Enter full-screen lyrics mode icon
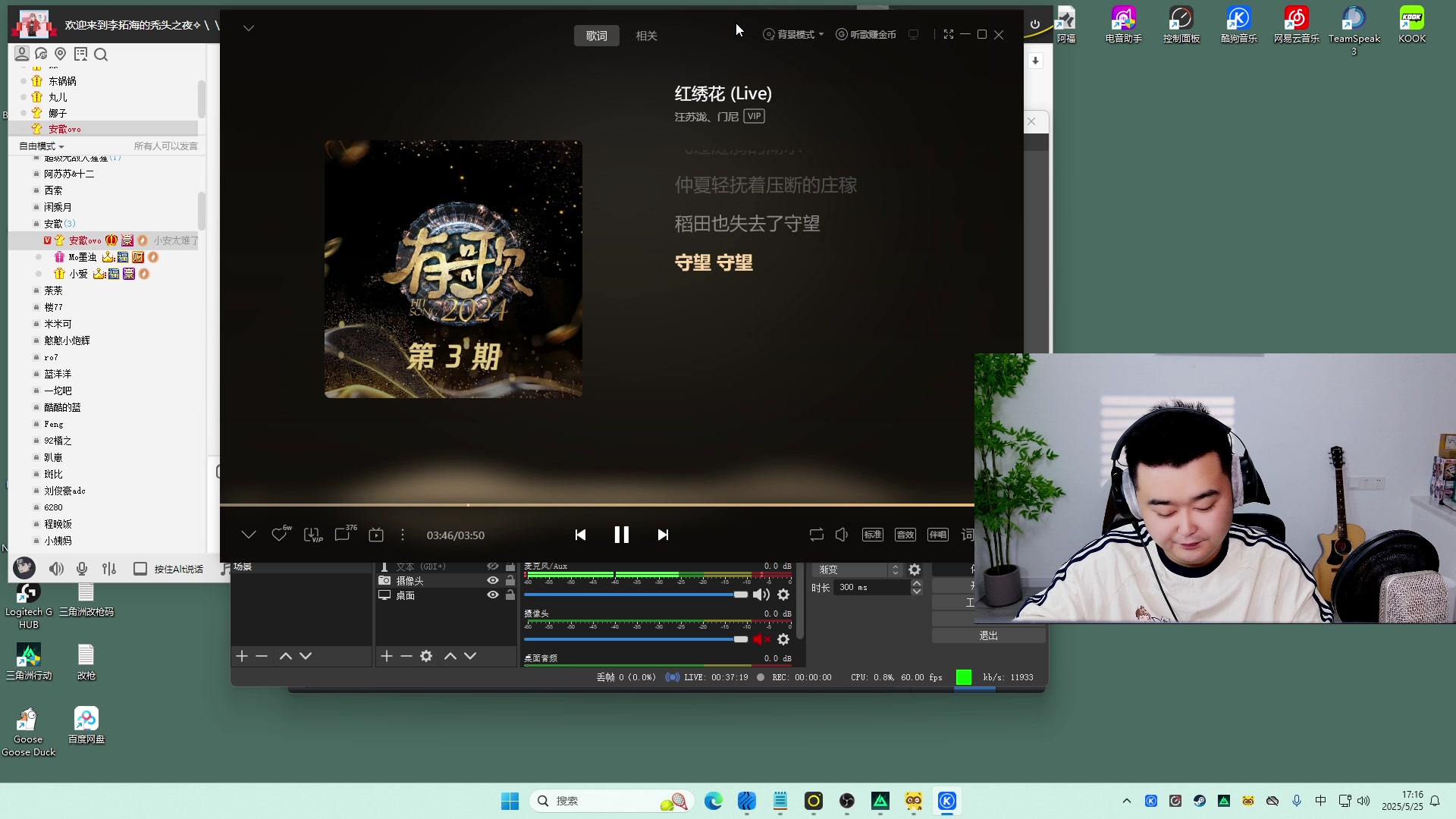Screen dimensions: 1456x819 tap(948, 34)
